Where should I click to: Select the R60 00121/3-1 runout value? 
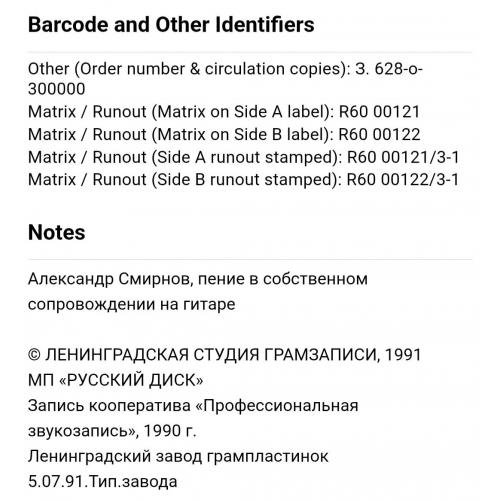click(x=403, y=157)
